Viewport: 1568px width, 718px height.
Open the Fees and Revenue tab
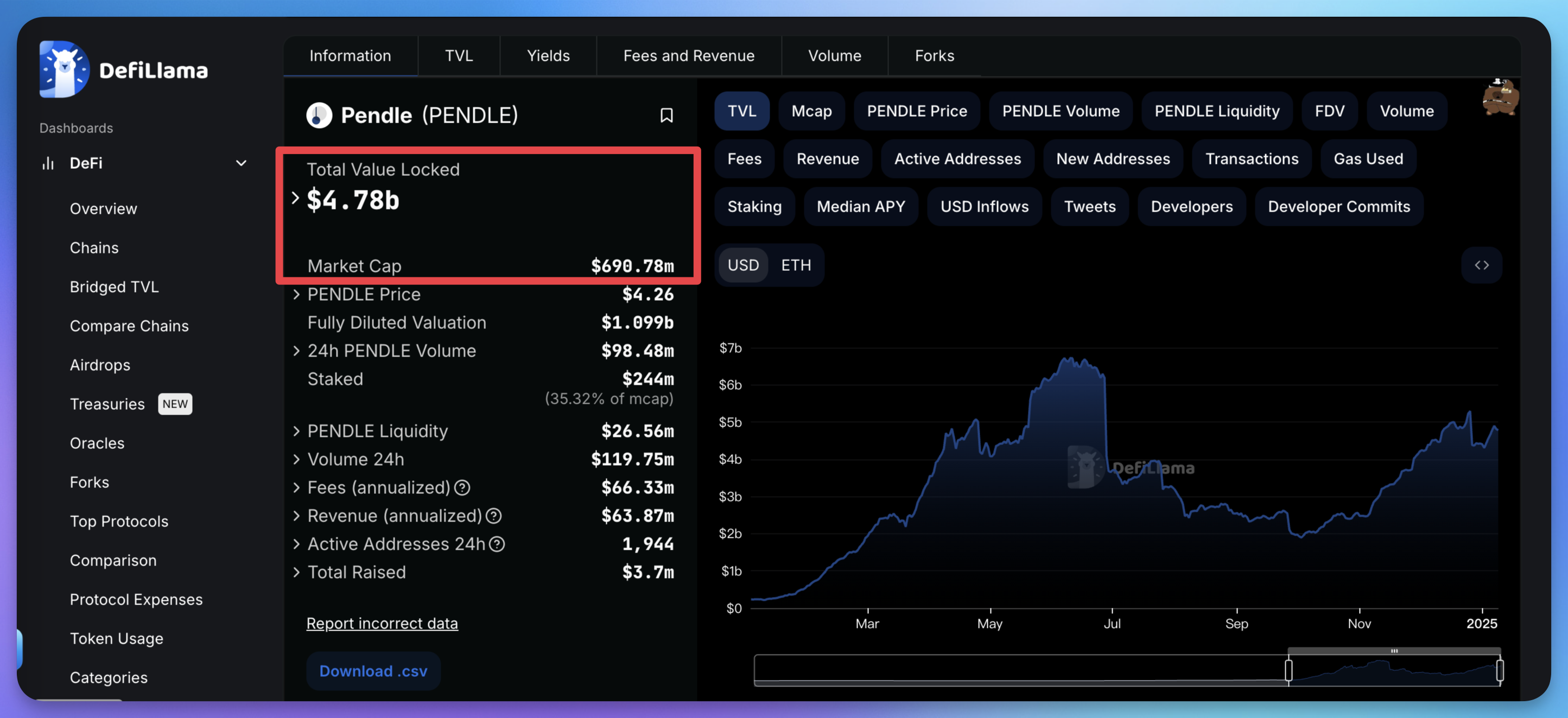688,56
